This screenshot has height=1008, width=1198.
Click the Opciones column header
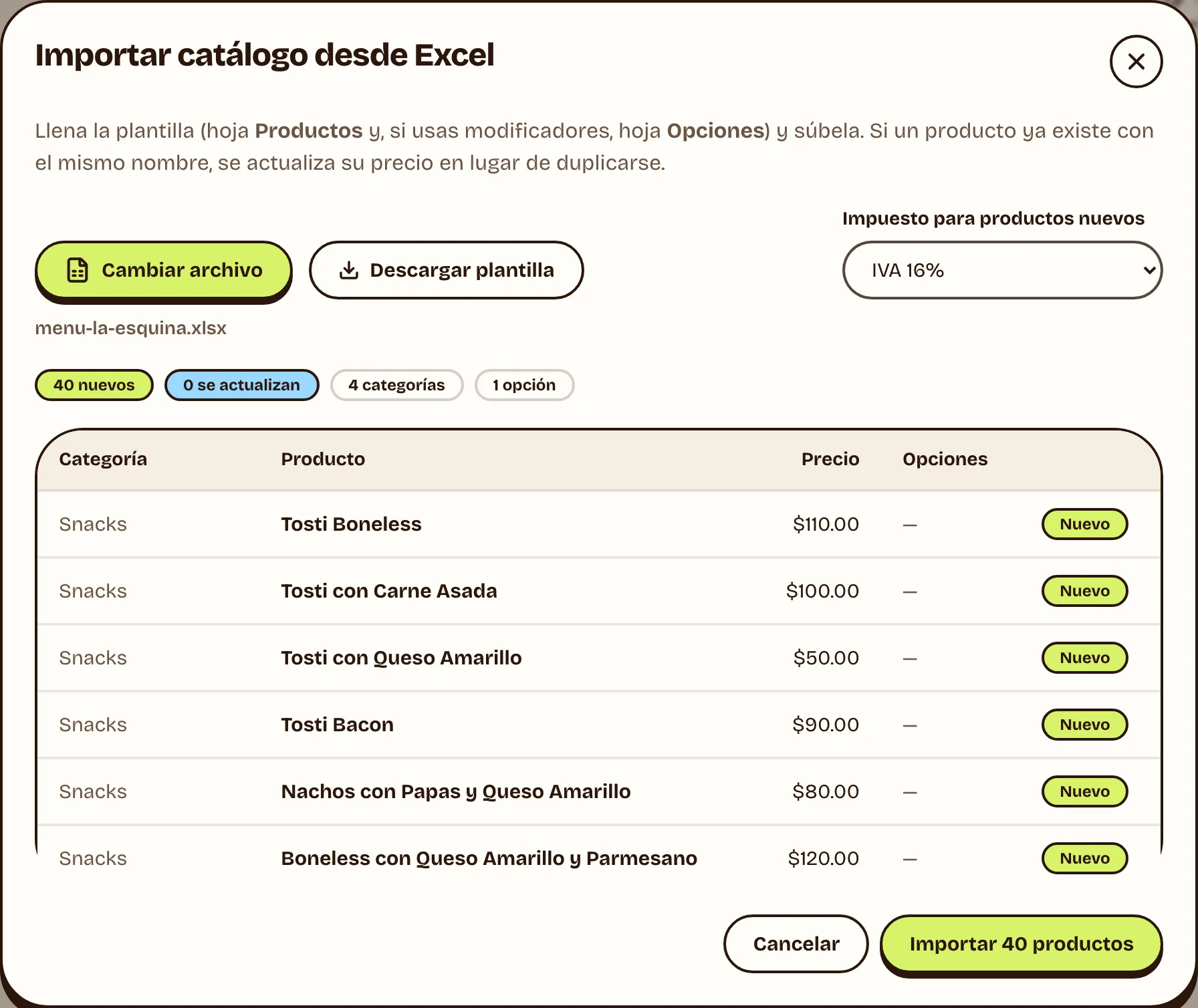(945, 459)
